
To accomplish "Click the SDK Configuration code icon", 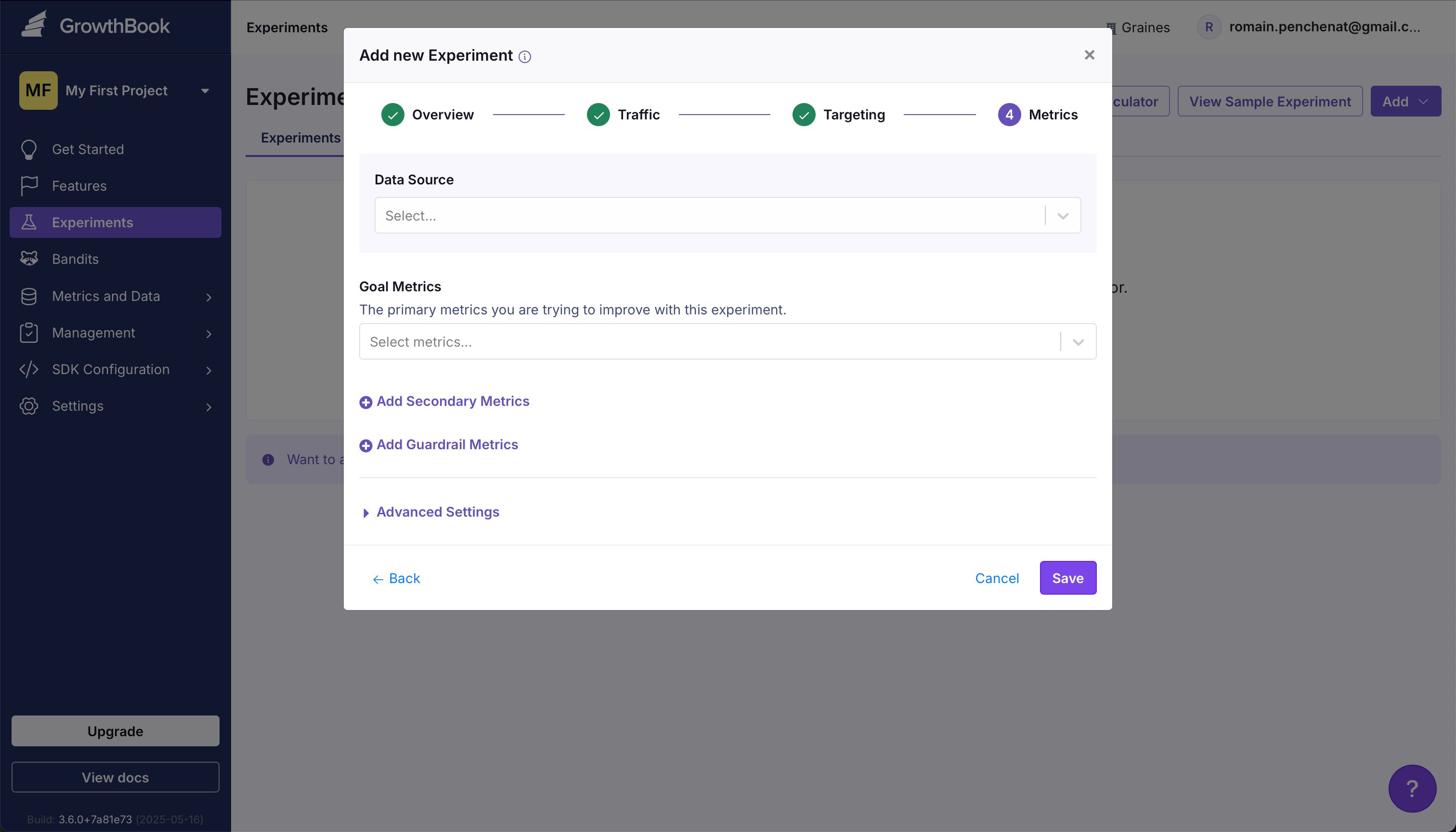I will [29, 369].
